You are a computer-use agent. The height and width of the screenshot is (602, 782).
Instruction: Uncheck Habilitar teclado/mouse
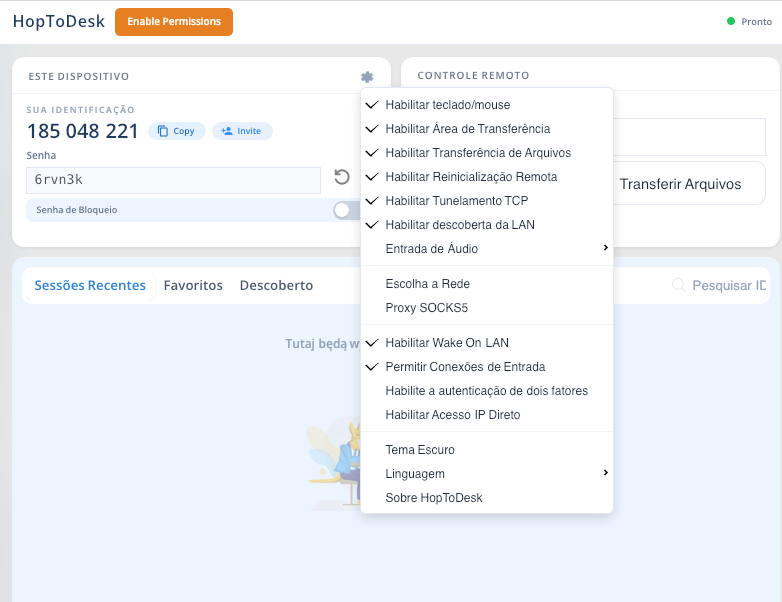[487, 105]
